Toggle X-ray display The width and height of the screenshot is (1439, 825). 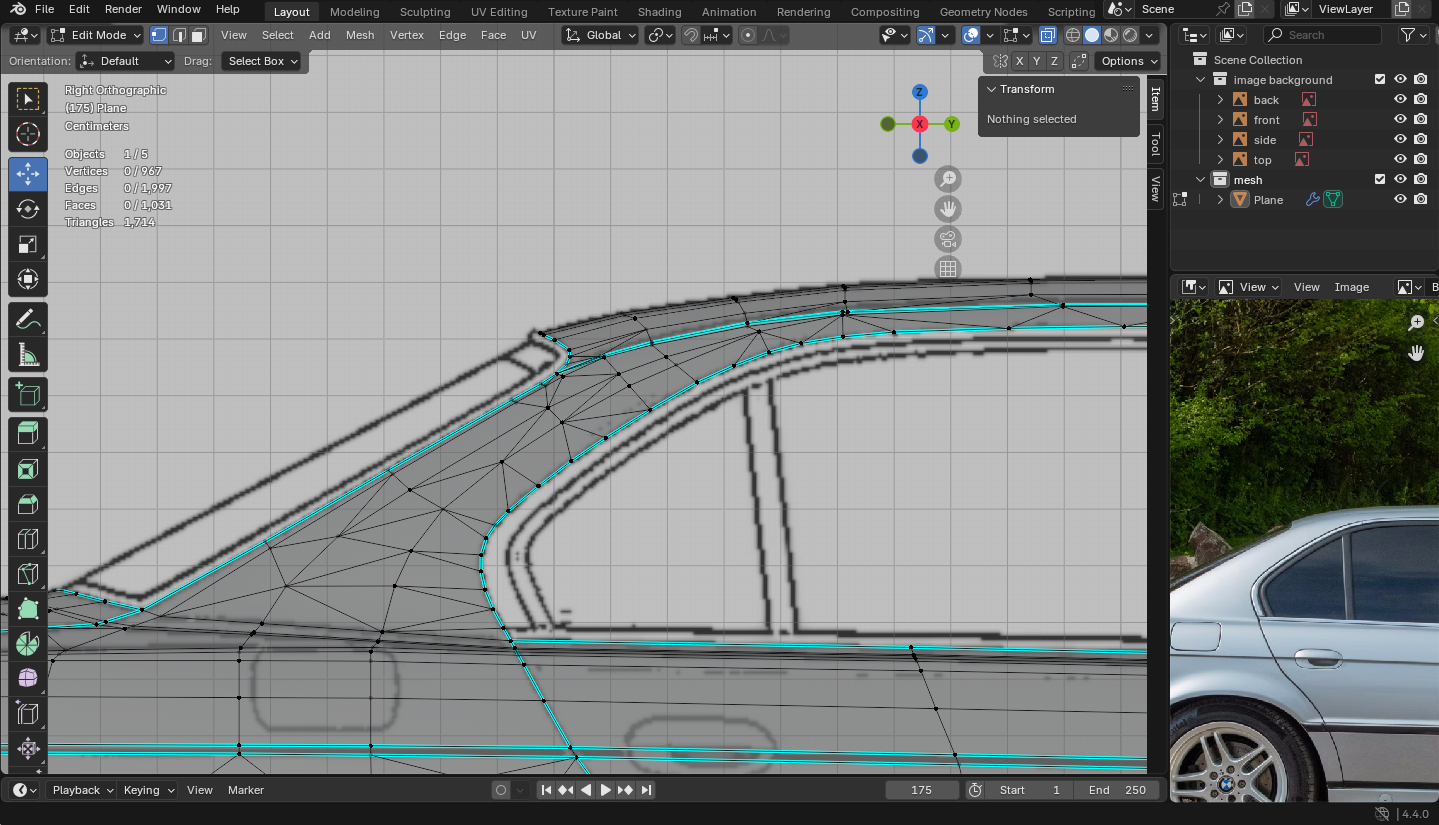(x=1047, y=35)
